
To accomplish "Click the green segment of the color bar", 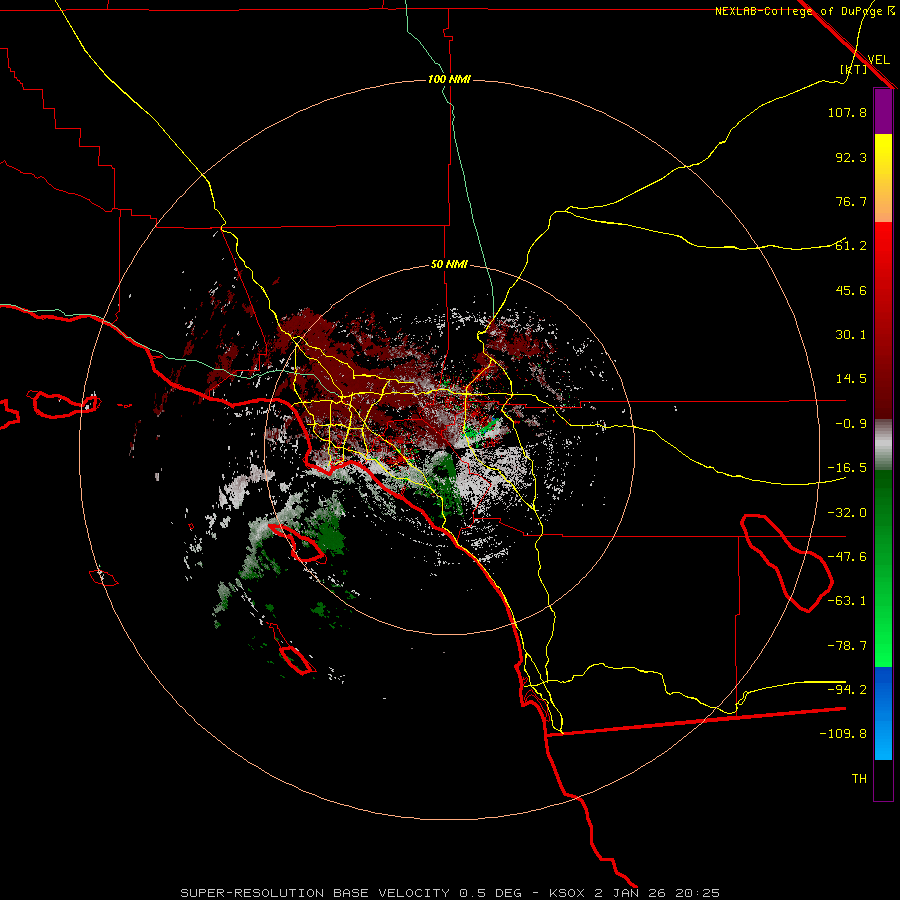I will point(883,568).
